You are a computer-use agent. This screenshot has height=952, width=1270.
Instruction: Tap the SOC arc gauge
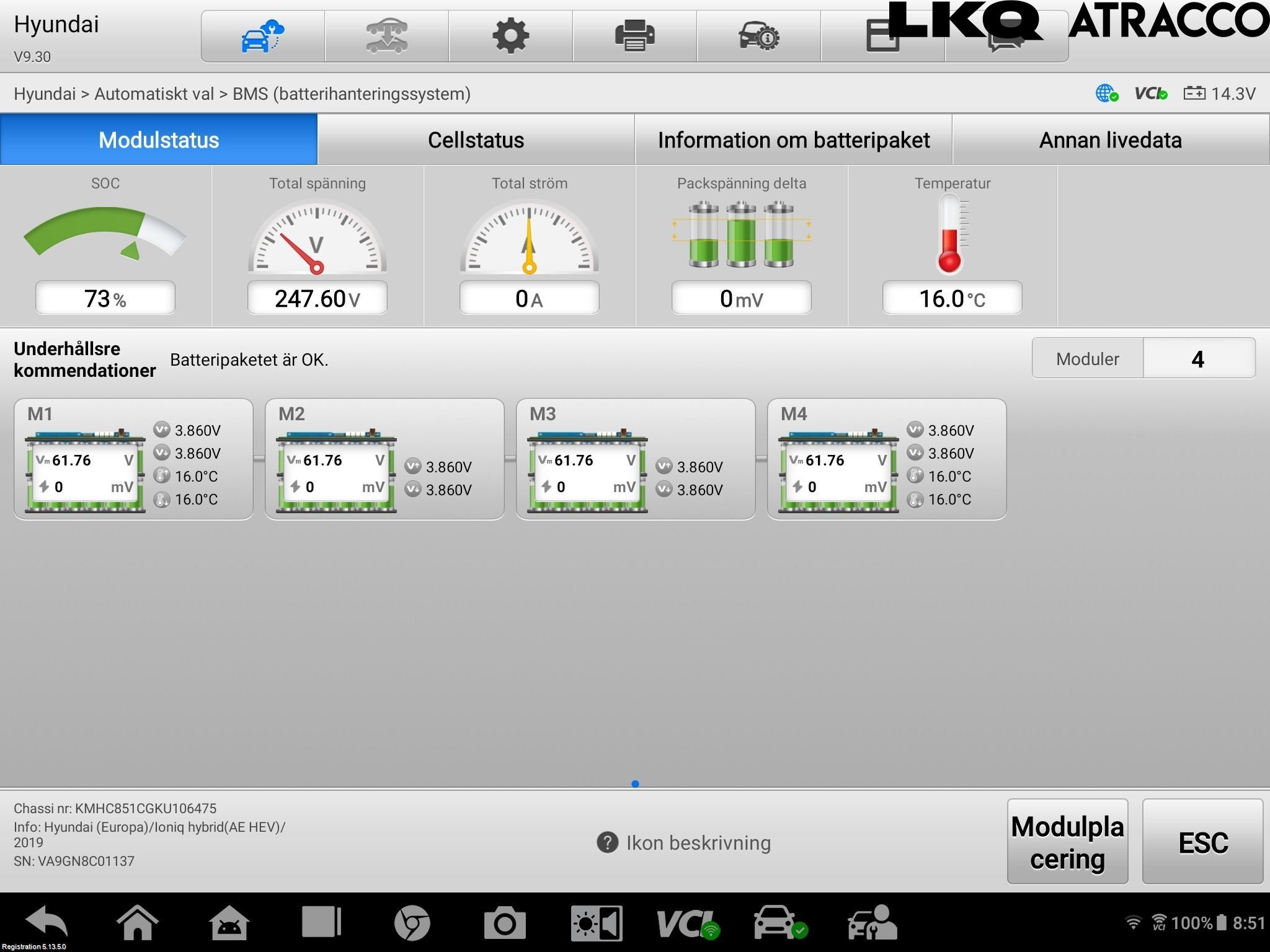(105, 234)
